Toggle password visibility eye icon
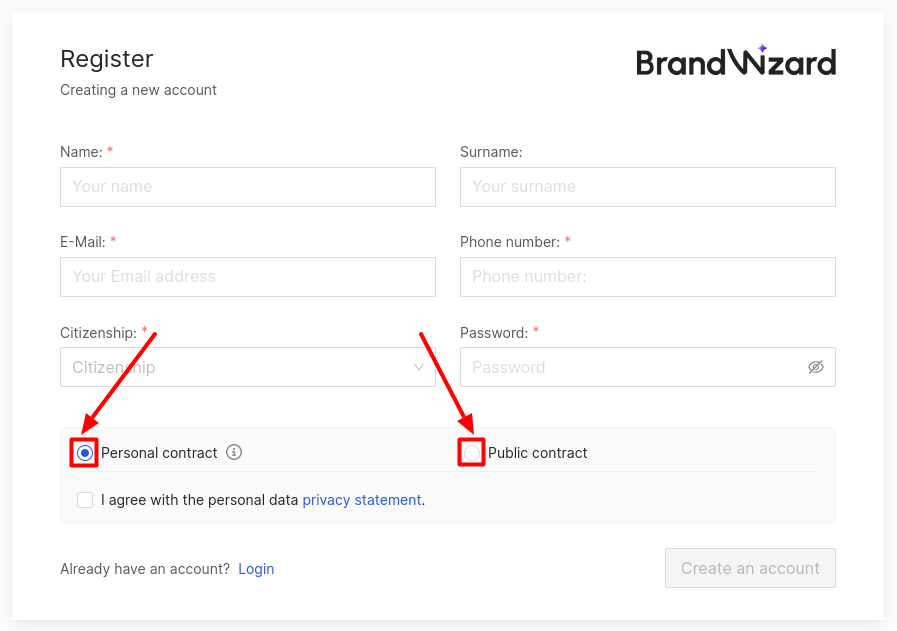 (x=815, y=367)
